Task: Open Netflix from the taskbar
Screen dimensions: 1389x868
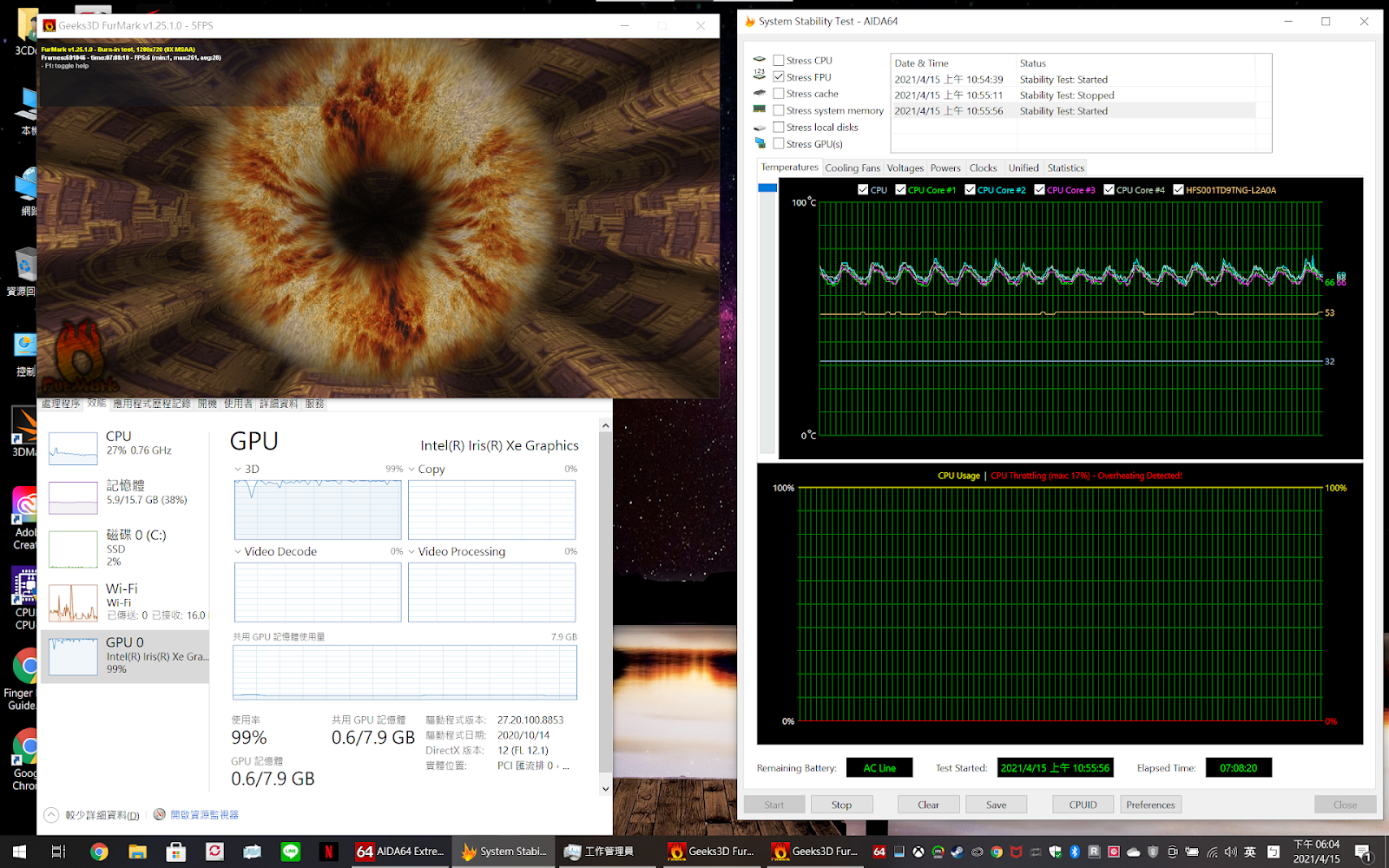Action: pyautogui.click(x=328, y=852)
